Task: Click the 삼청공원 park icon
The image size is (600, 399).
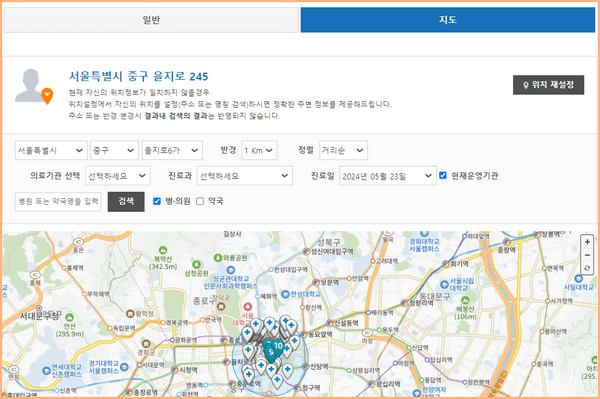Action: click(197, 264)
